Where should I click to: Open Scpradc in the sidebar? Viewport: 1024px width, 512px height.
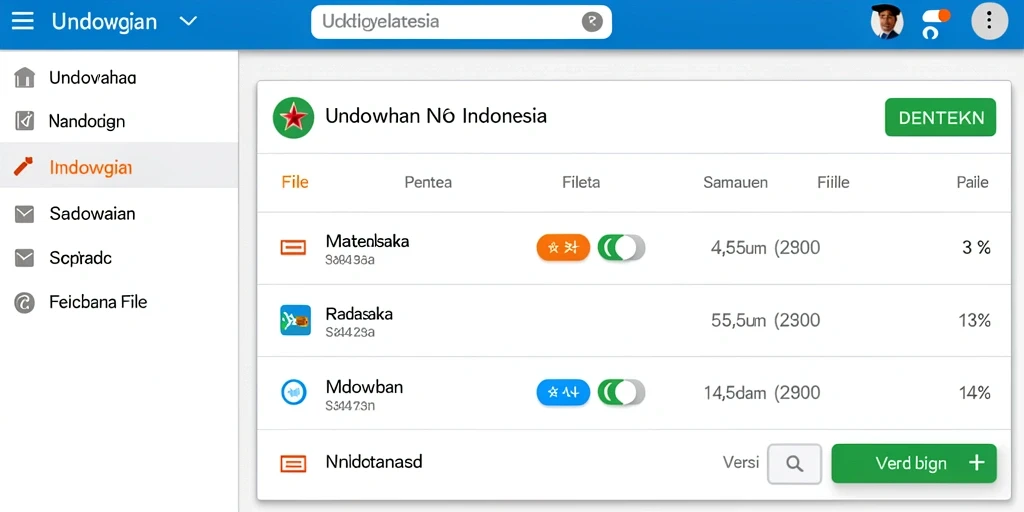pyautogui.click(x=119, y=259)
